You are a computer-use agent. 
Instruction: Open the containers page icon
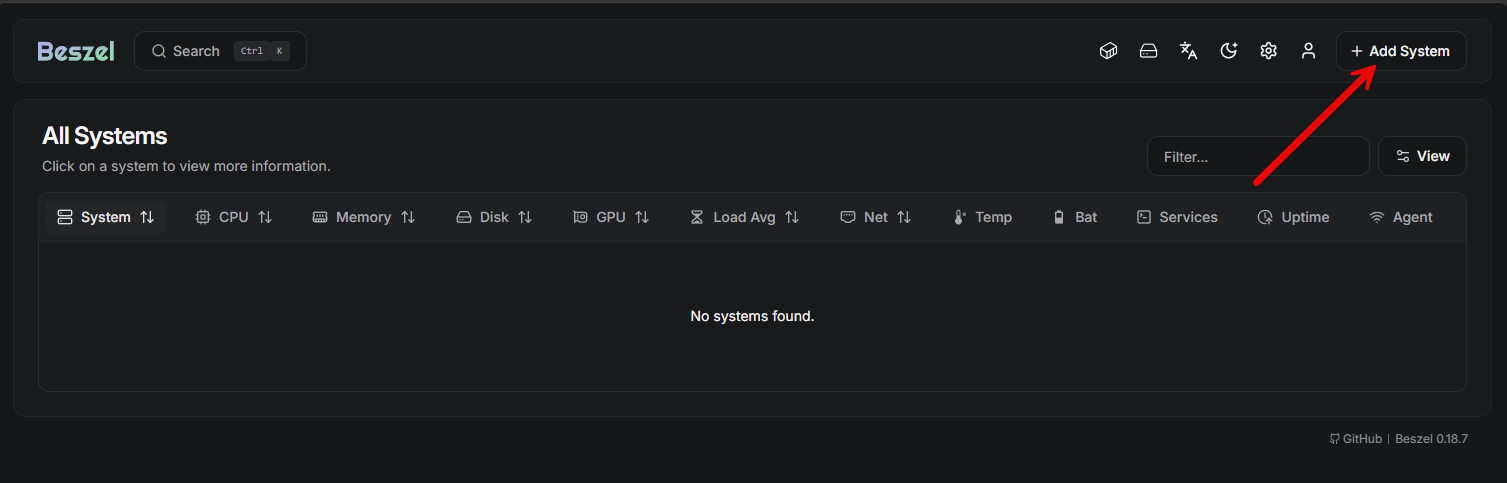(x=1108, y=51)
